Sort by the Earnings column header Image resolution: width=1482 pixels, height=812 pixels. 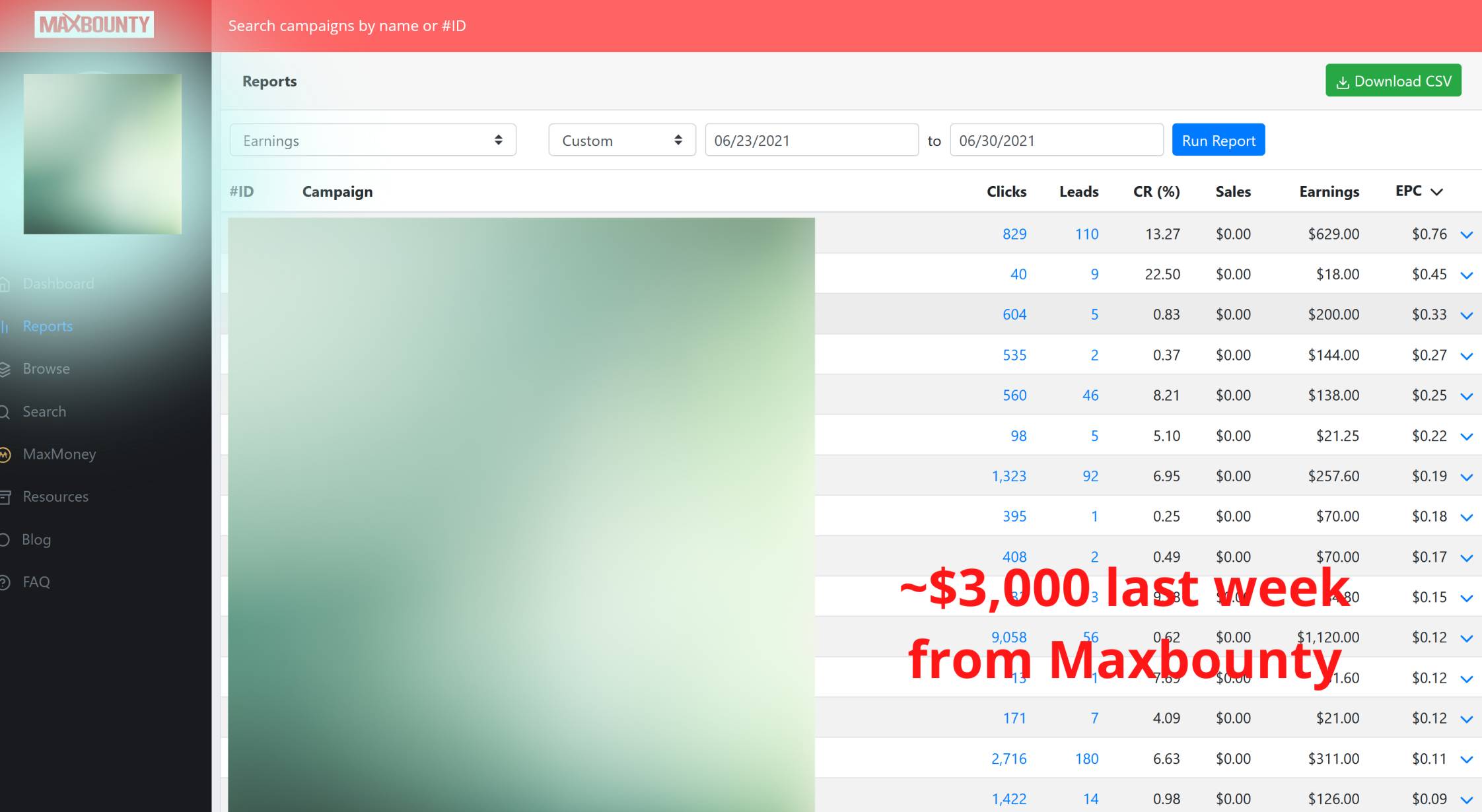point(1329,191)
